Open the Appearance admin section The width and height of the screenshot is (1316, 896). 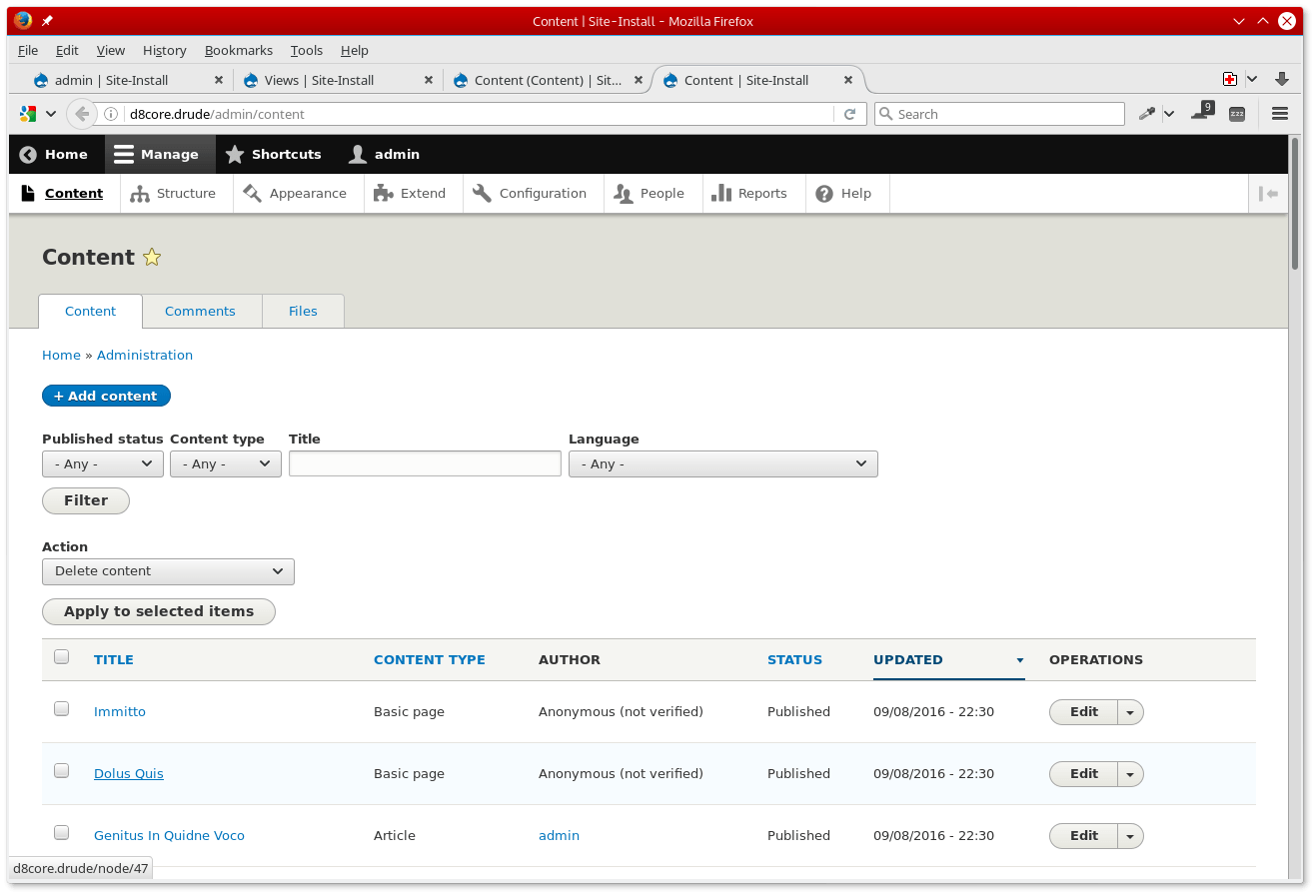[295, 194]
